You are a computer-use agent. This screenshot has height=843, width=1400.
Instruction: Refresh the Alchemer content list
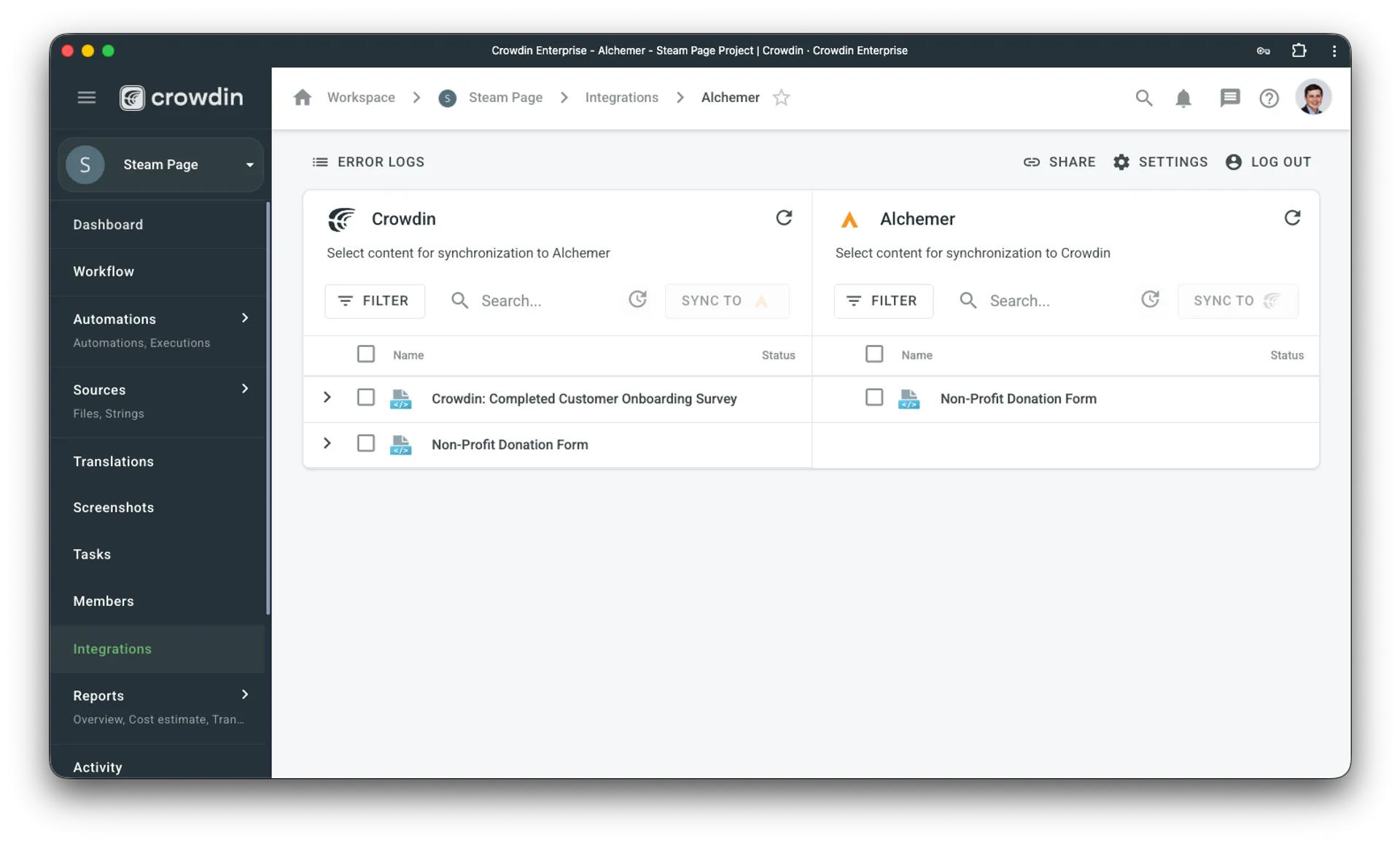[x=1292, y=218]
